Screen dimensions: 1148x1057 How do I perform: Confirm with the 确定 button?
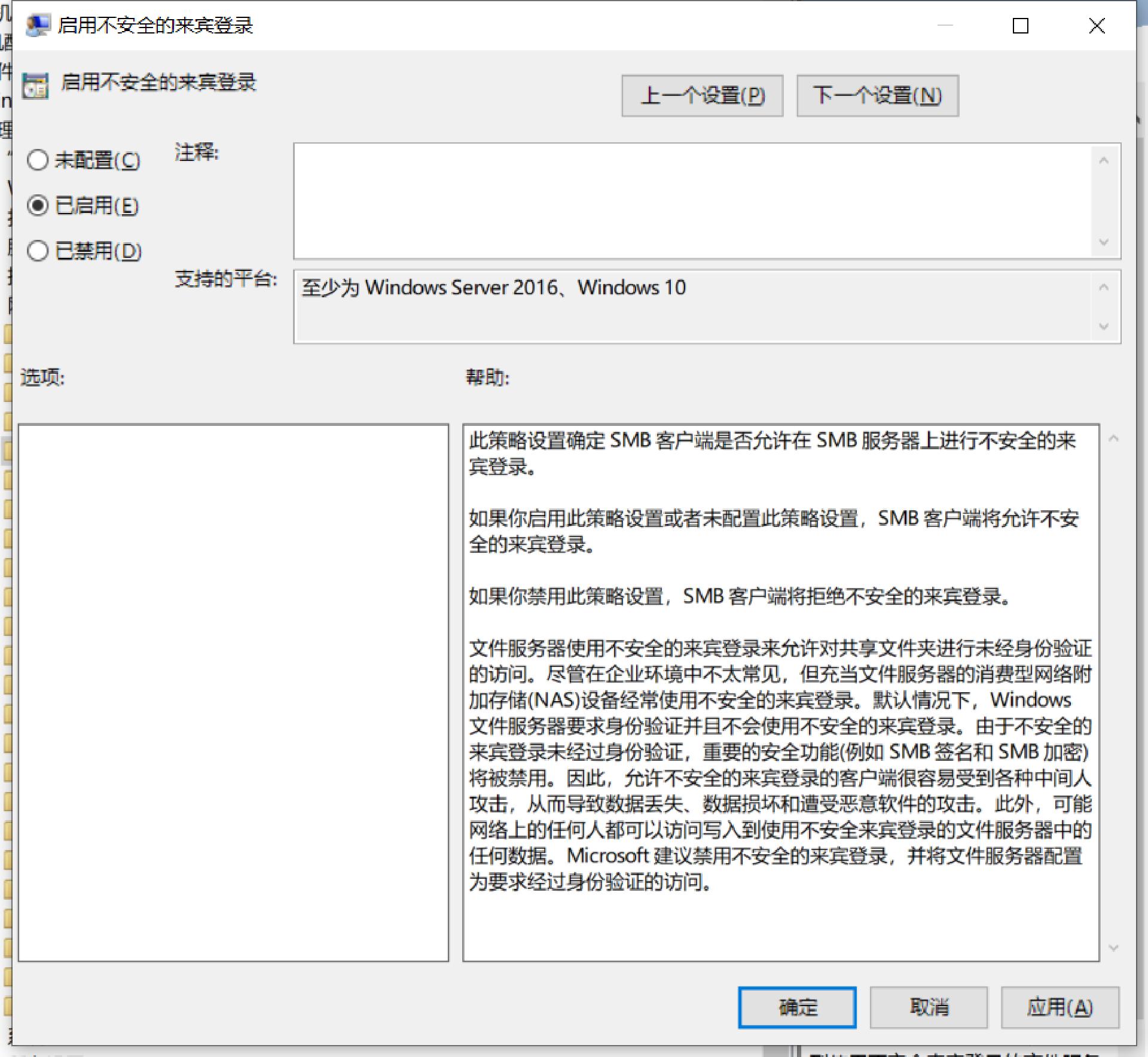coord(797,1007)
